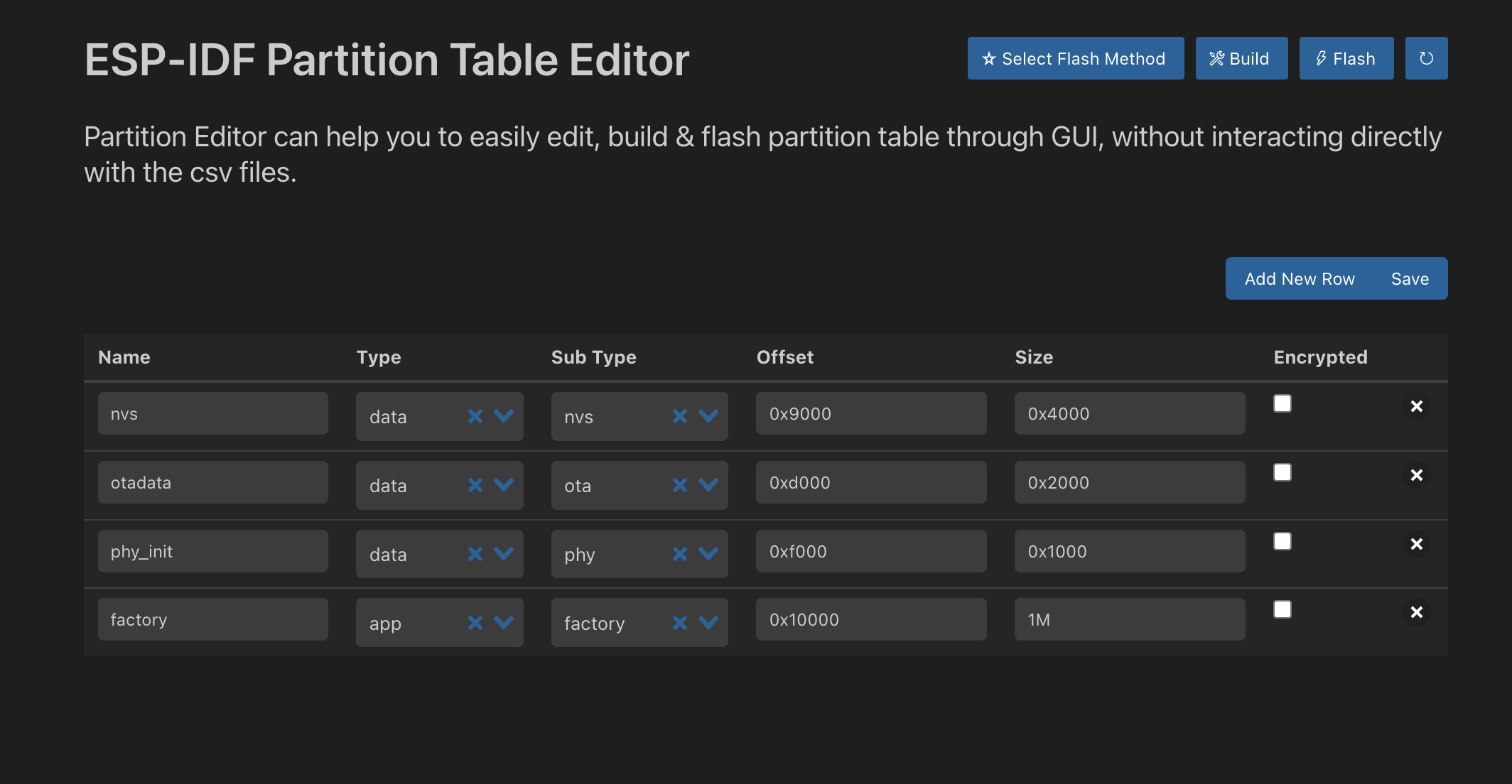Save the partition table
This screenshot has width=1512, height=784.
[1410, 278]
